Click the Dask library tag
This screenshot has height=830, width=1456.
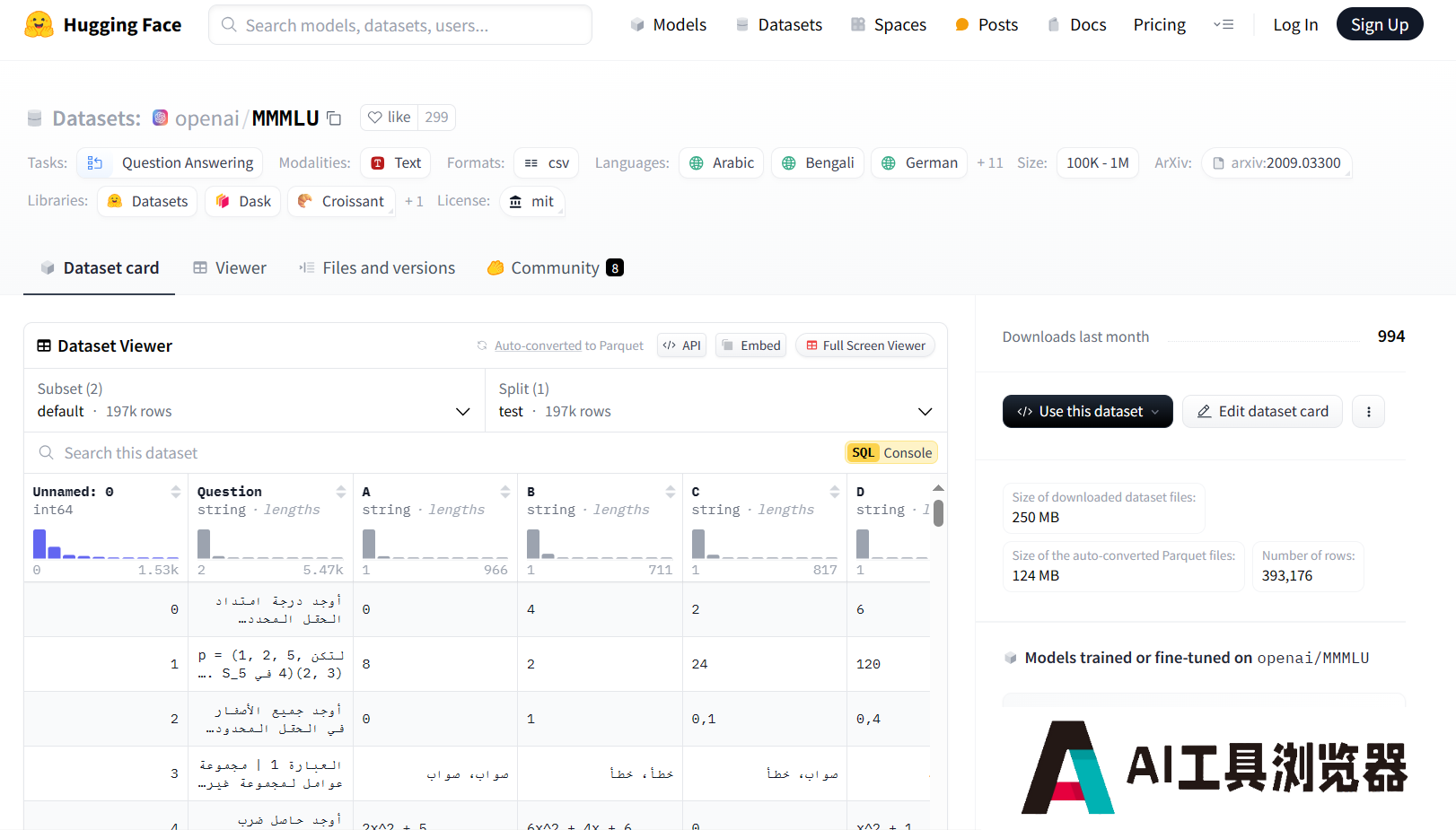point(243,201)
